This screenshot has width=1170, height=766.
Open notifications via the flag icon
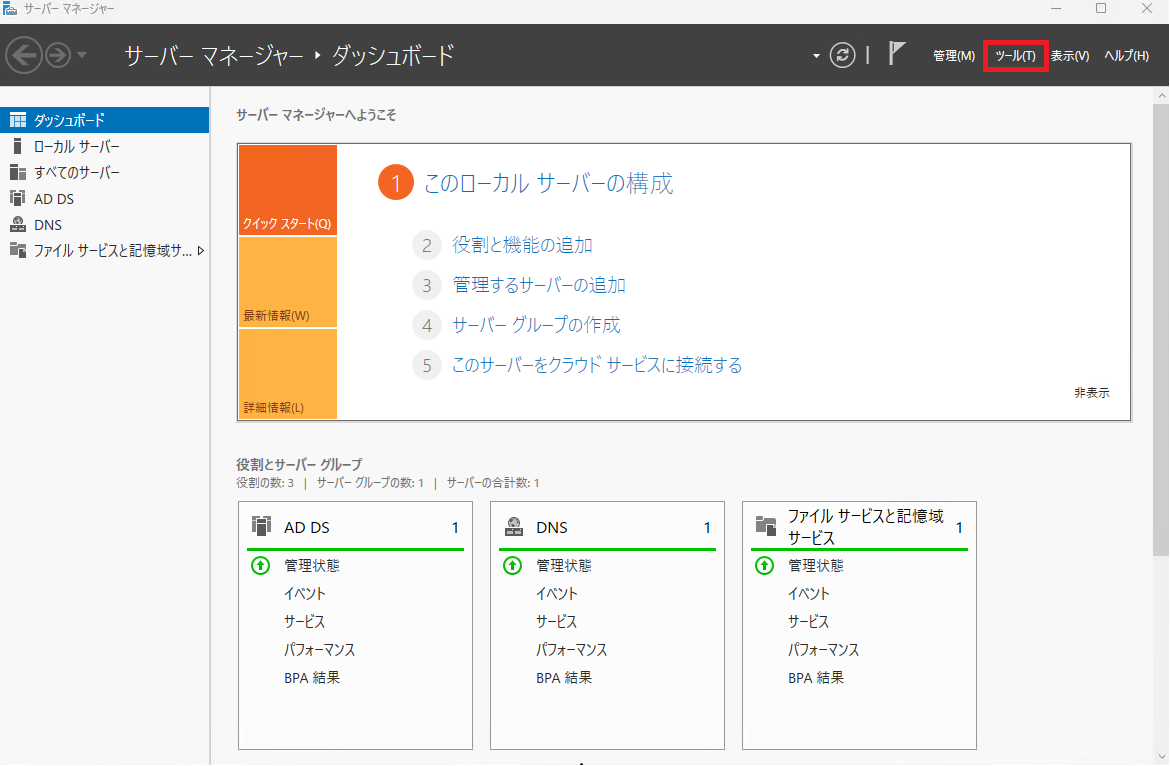click(897, 54)
